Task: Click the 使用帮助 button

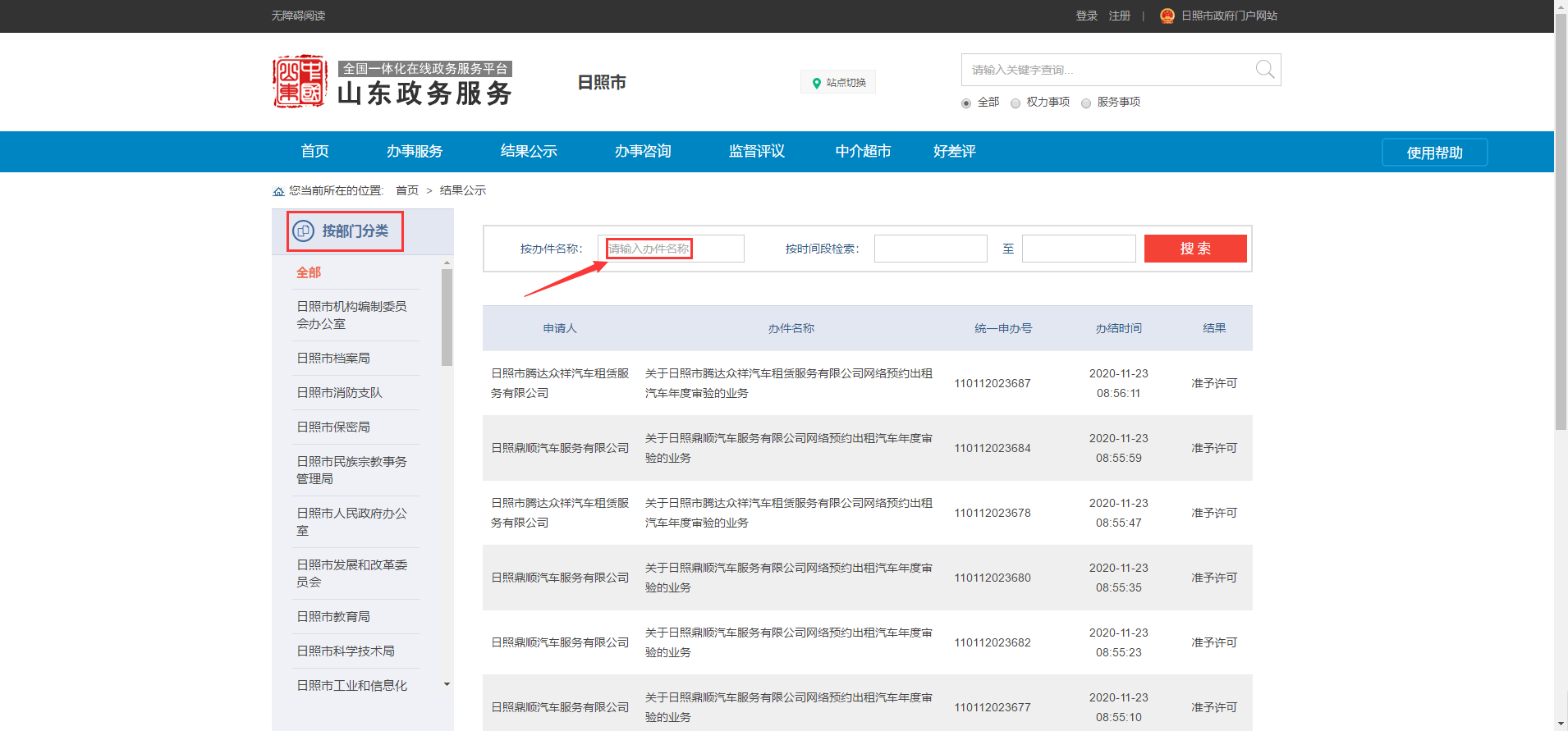Action: pyautogui.click(x=1434, y=153)
